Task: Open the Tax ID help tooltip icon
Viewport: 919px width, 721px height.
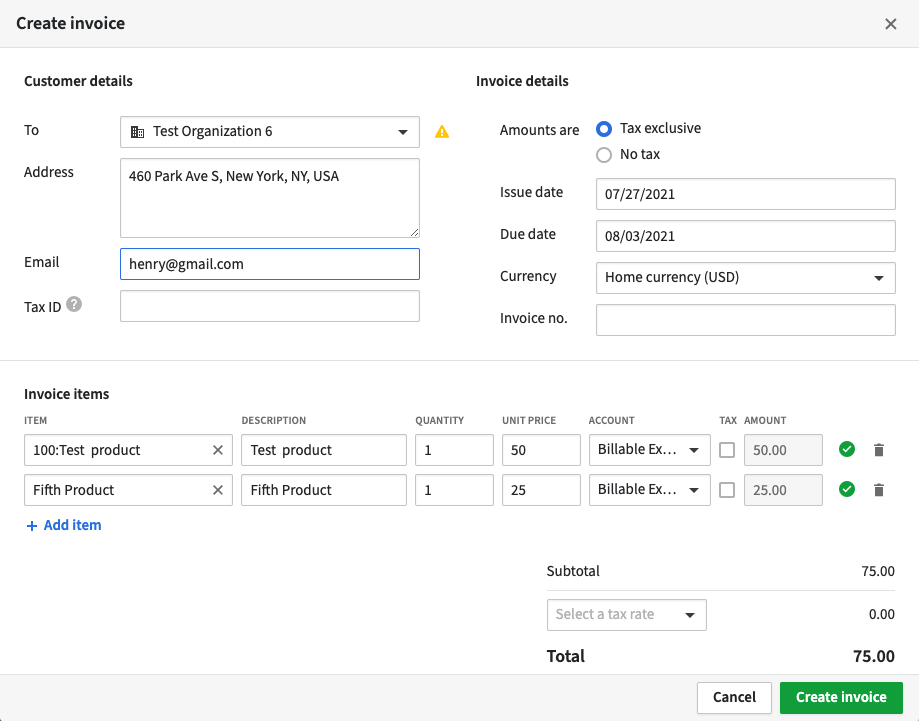Action: point(74,303)
